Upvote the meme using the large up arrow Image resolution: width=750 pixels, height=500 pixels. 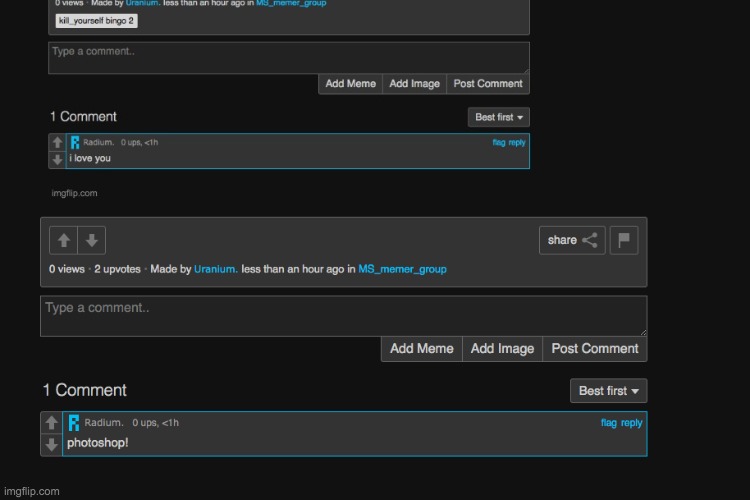tap(64, 240)
